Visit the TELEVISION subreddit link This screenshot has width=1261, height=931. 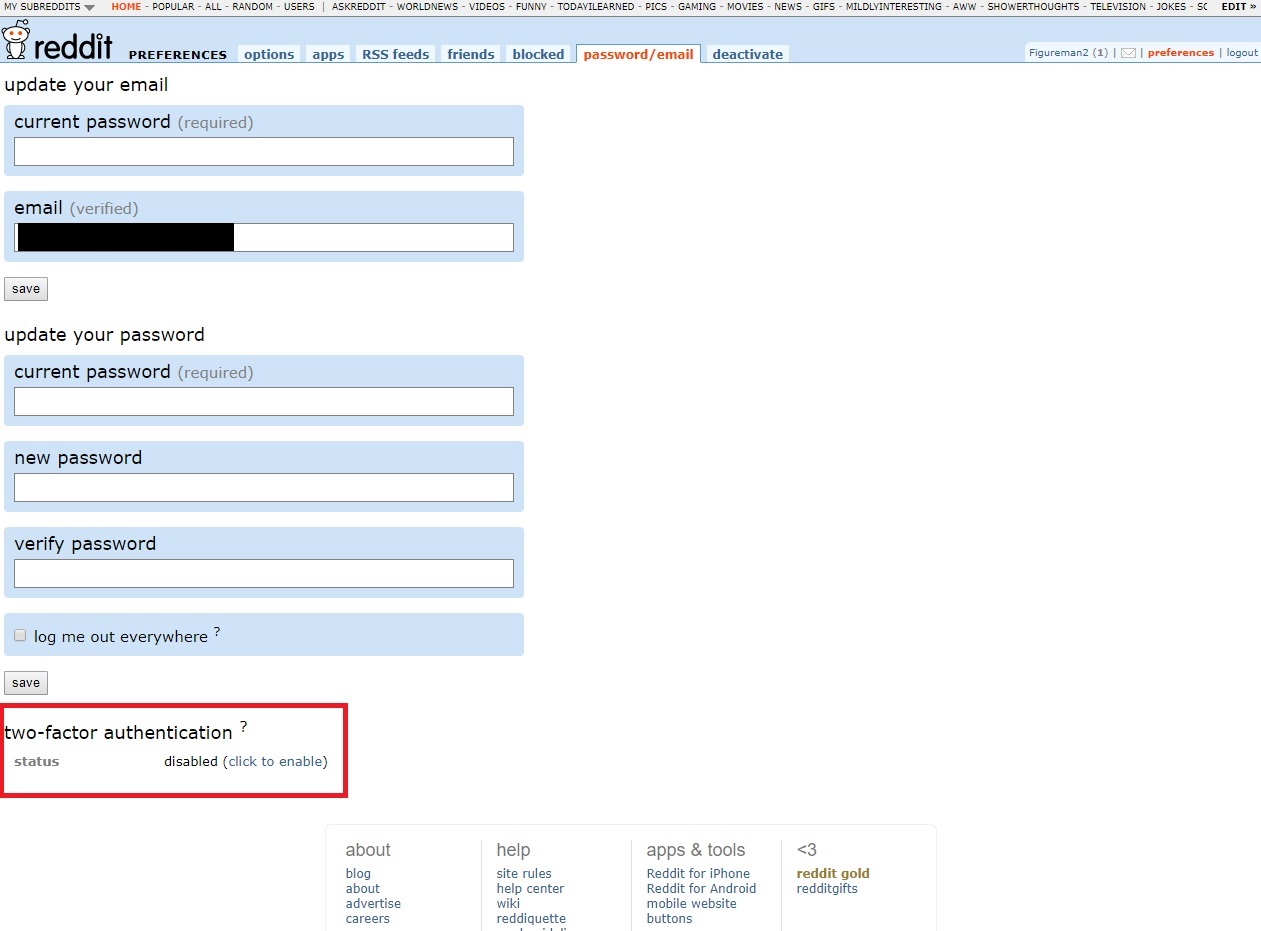[1118, 7]
